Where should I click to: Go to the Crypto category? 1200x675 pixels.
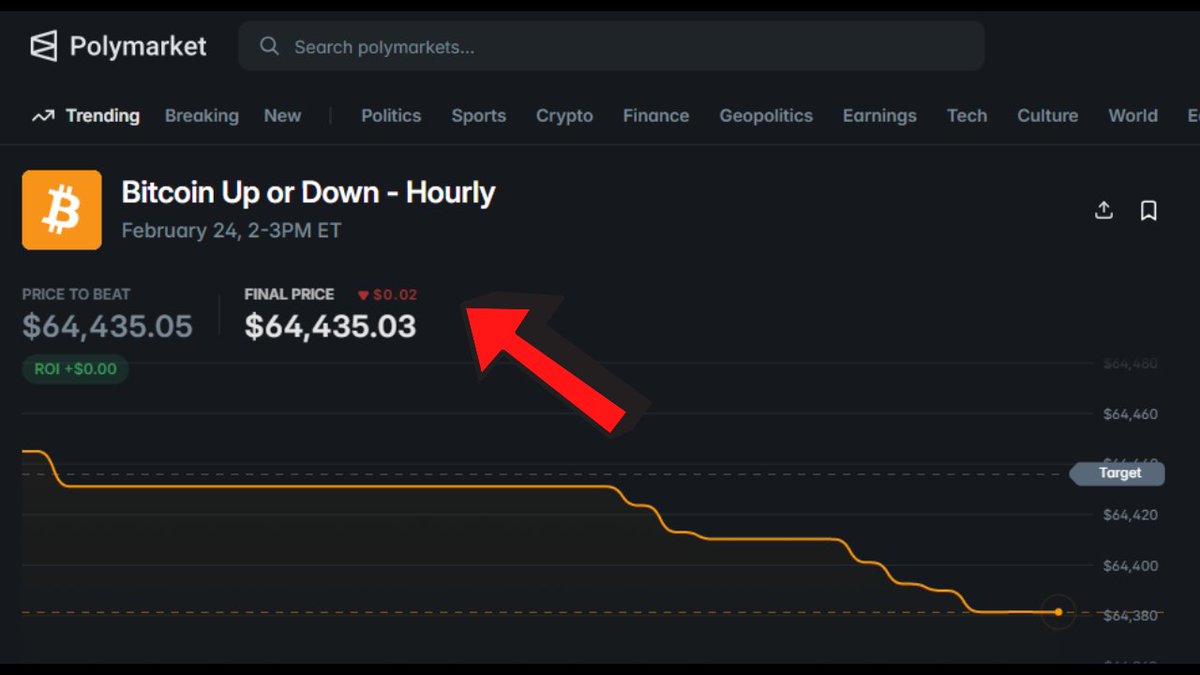coord(564,116)
